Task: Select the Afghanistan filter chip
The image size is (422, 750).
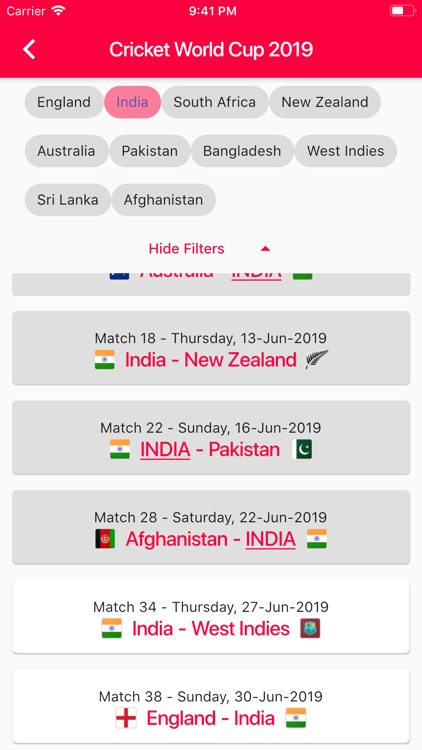Action: (x=164, y=199)
